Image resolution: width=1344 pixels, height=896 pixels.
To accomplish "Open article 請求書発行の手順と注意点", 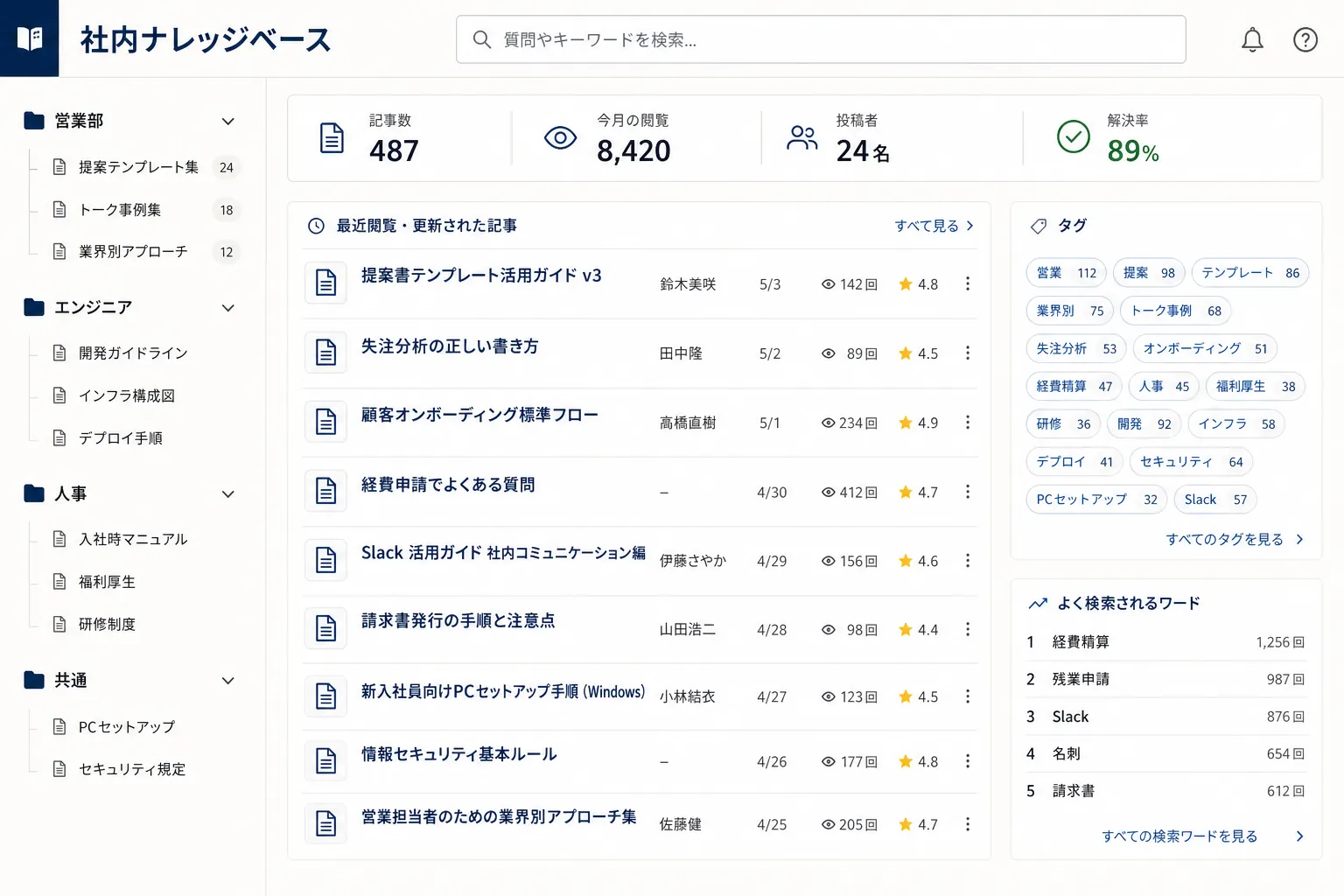I will point(458,621).
